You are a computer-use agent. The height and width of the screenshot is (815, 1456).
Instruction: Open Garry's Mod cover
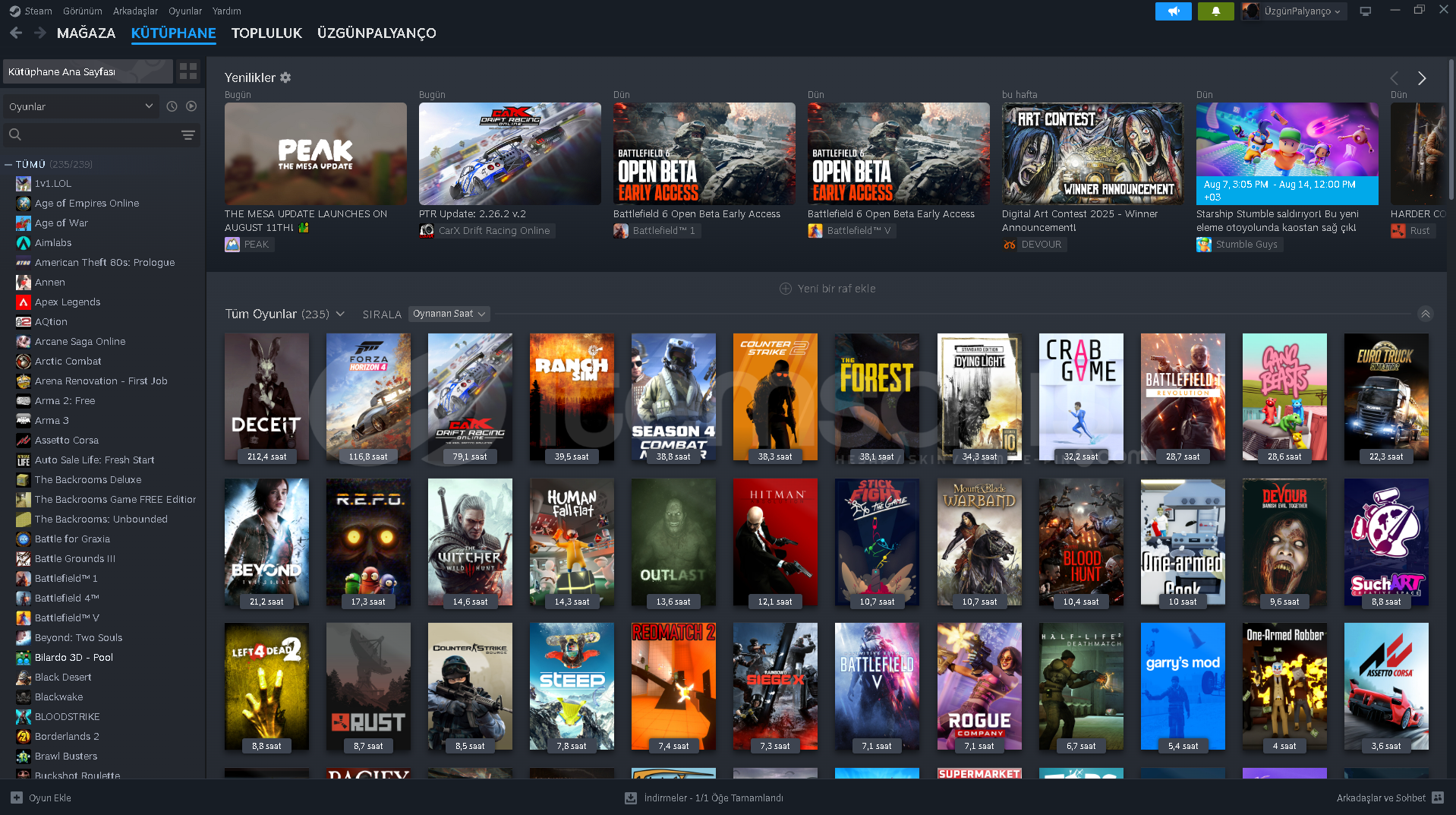(x=1183, y=687)
